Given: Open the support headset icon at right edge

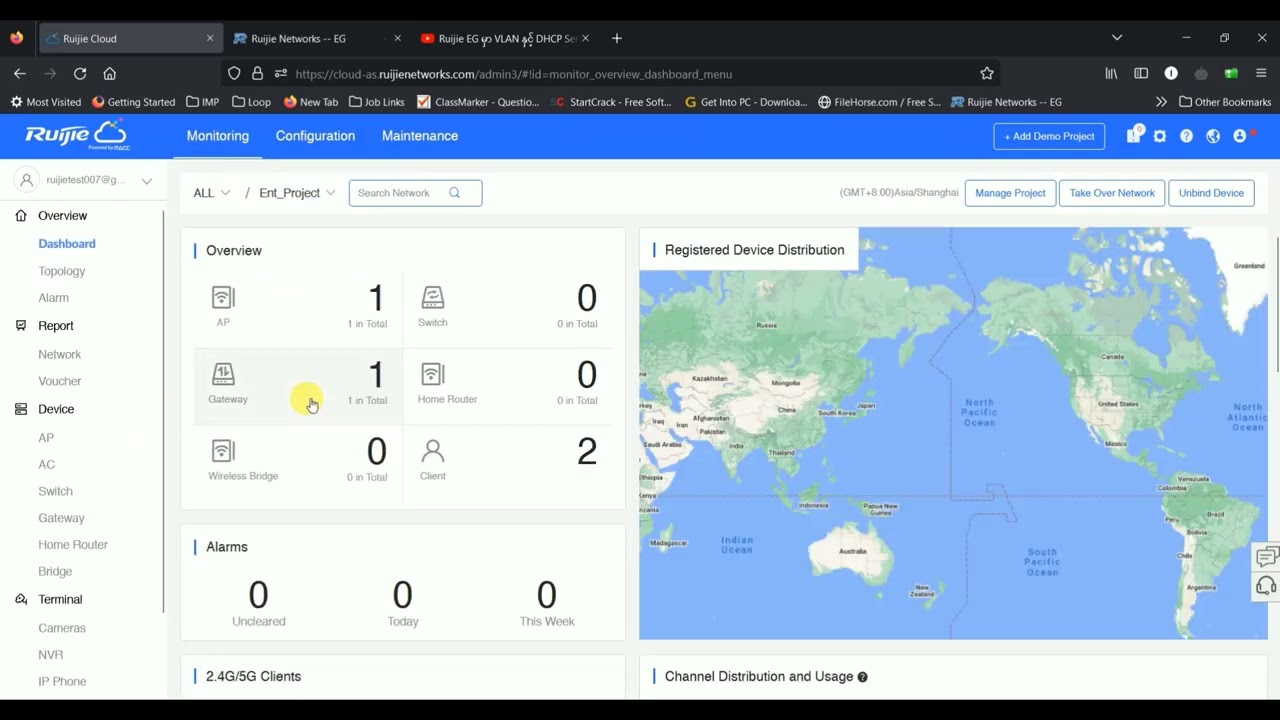Looking at the screenshot, I should click(1267, 586).
